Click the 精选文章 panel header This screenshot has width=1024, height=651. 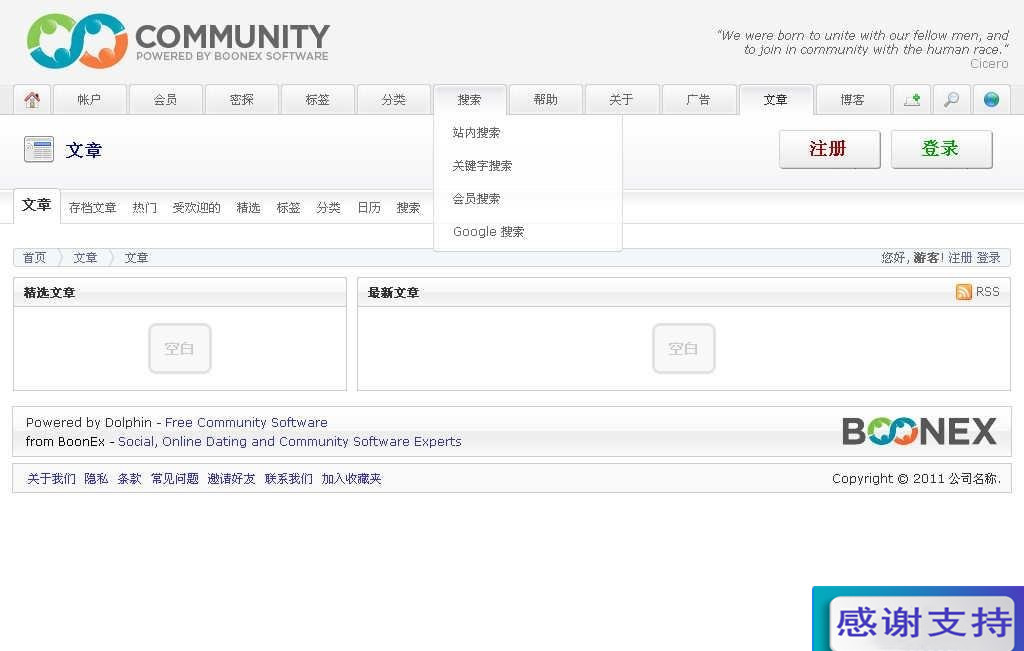tap(180, 293)
